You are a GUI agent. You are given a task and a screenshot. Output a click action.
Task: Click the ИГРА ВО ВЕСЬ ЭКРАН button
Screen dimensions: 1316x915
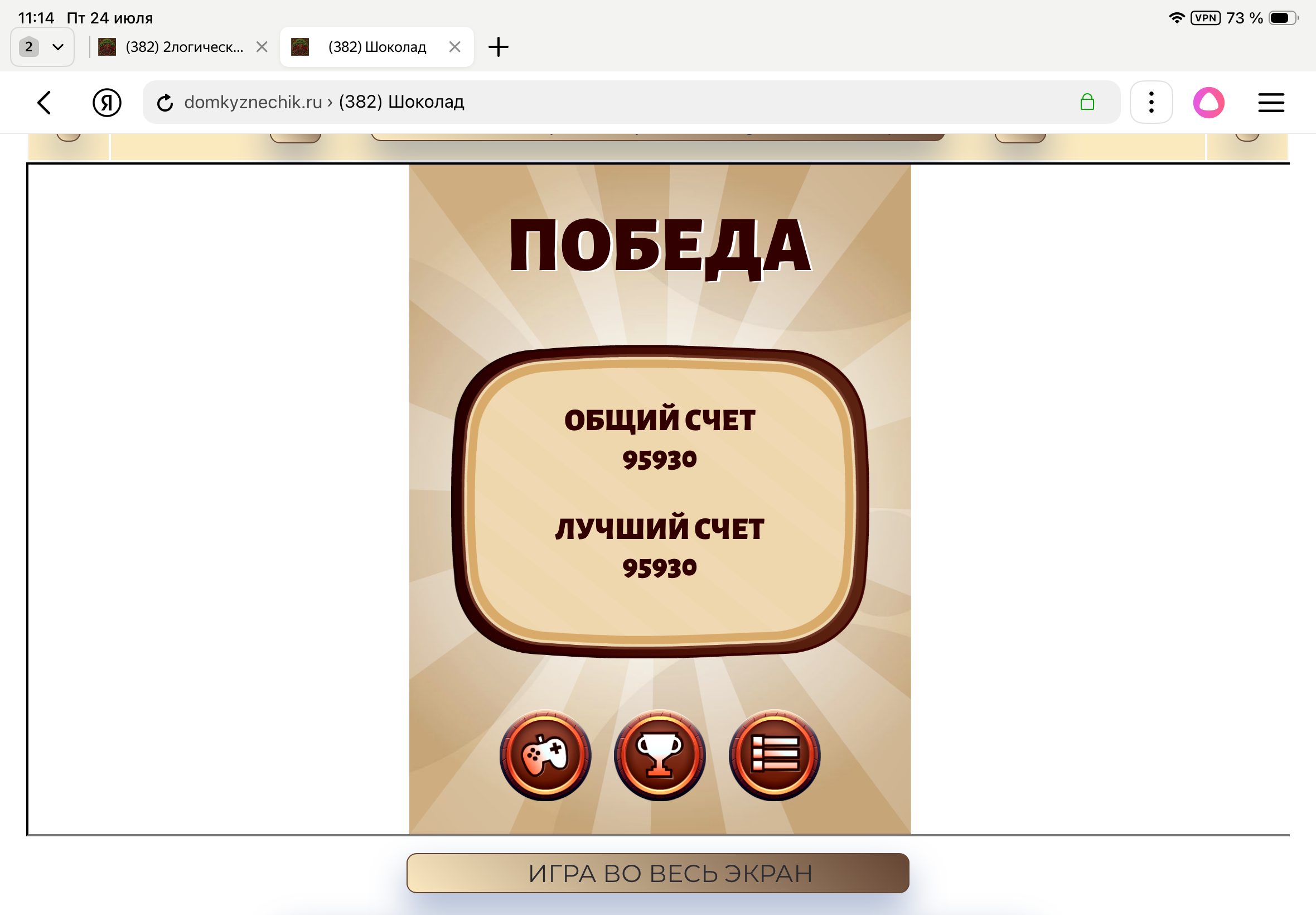pos(657,873)
